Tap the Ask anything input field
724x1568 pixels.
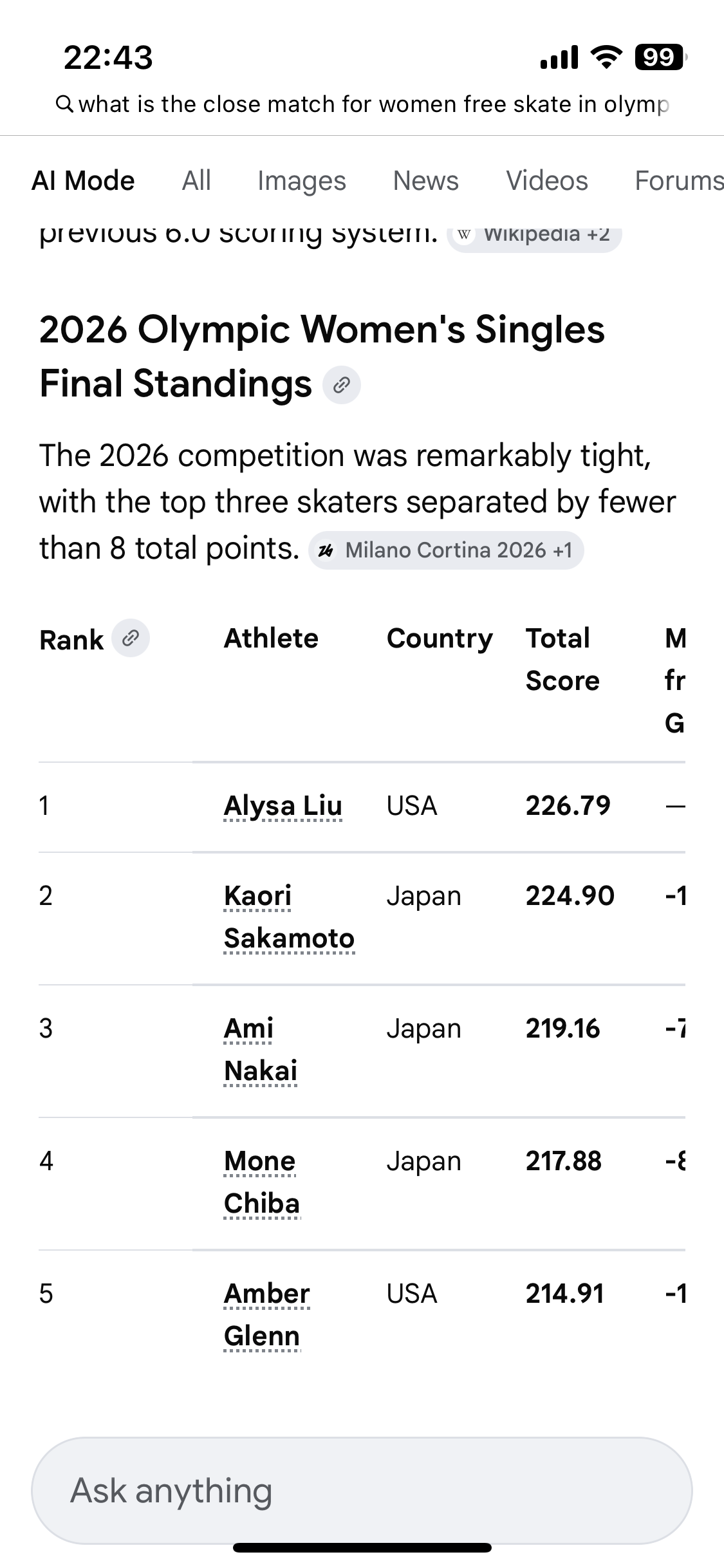(x=362, y=1491)
